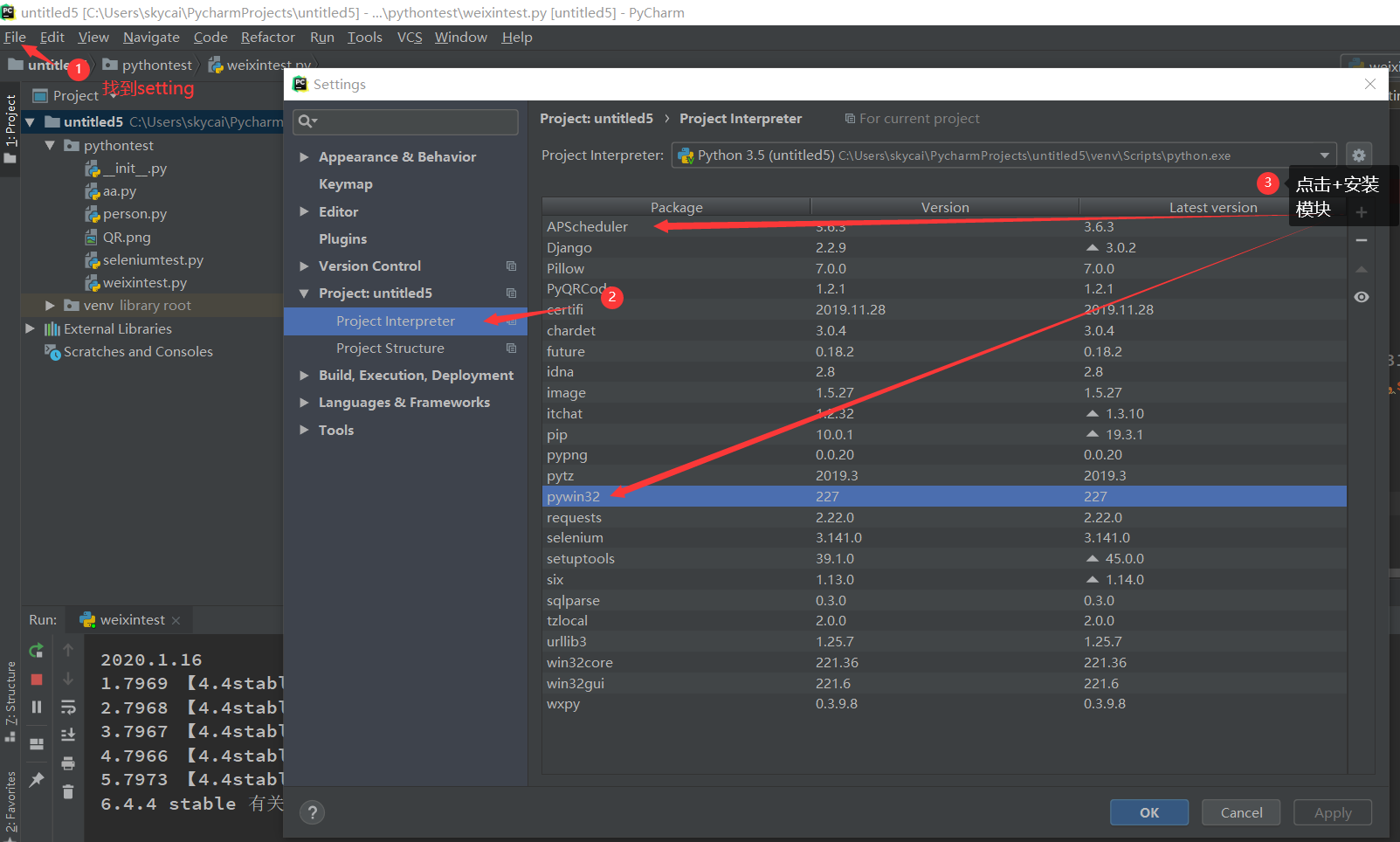
Task: Focus the Settings search field
Action: click(406, 121)
